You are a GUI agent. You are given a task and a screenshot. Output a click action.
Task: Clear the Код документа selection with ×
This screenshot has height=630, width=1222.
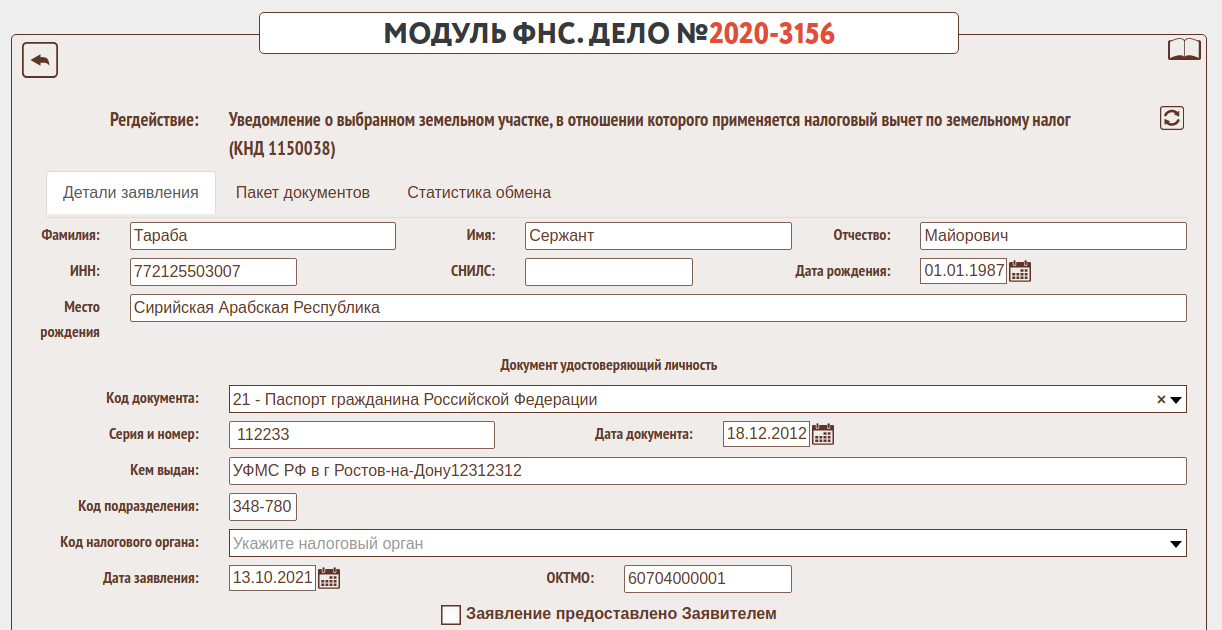1161,399
